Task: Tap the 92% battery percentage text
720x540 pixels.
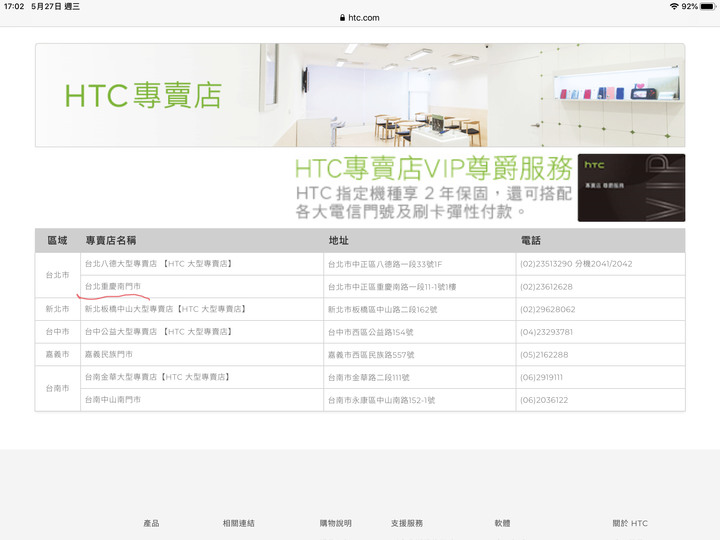Action: pos(689,6)
